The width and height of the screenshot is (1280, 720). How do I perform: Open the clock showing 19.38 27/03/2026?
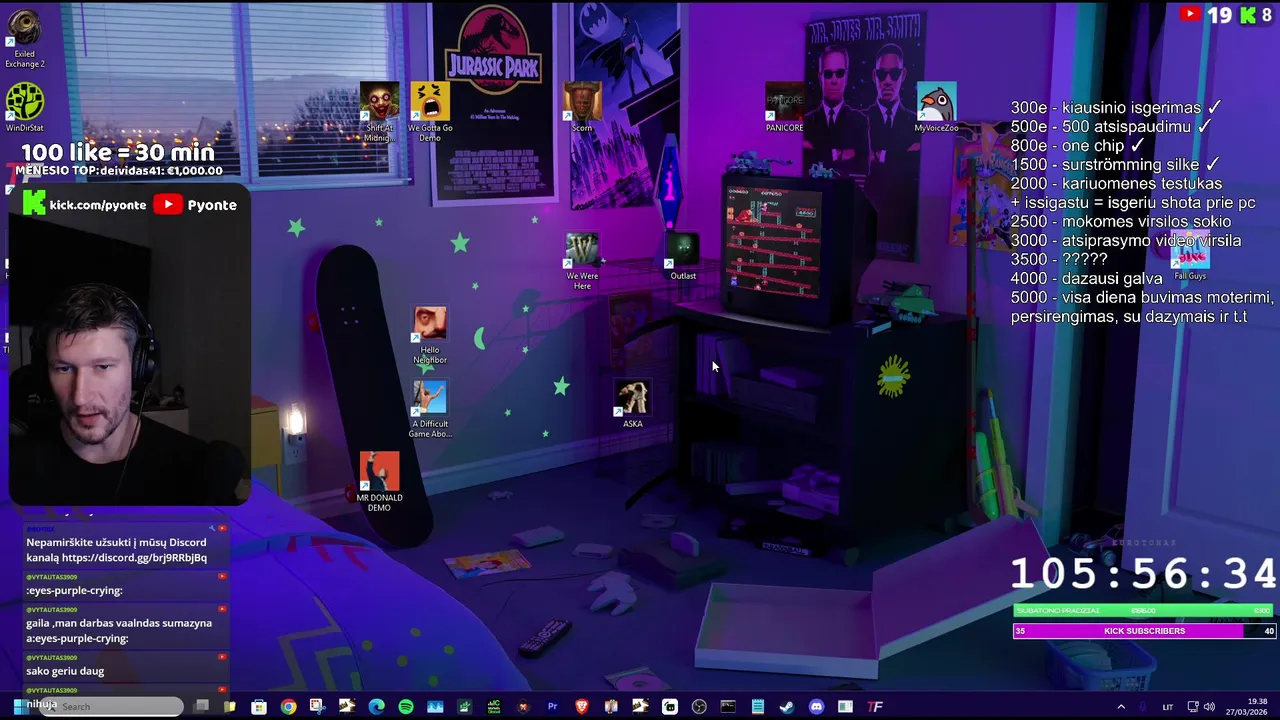(1246, 706)
